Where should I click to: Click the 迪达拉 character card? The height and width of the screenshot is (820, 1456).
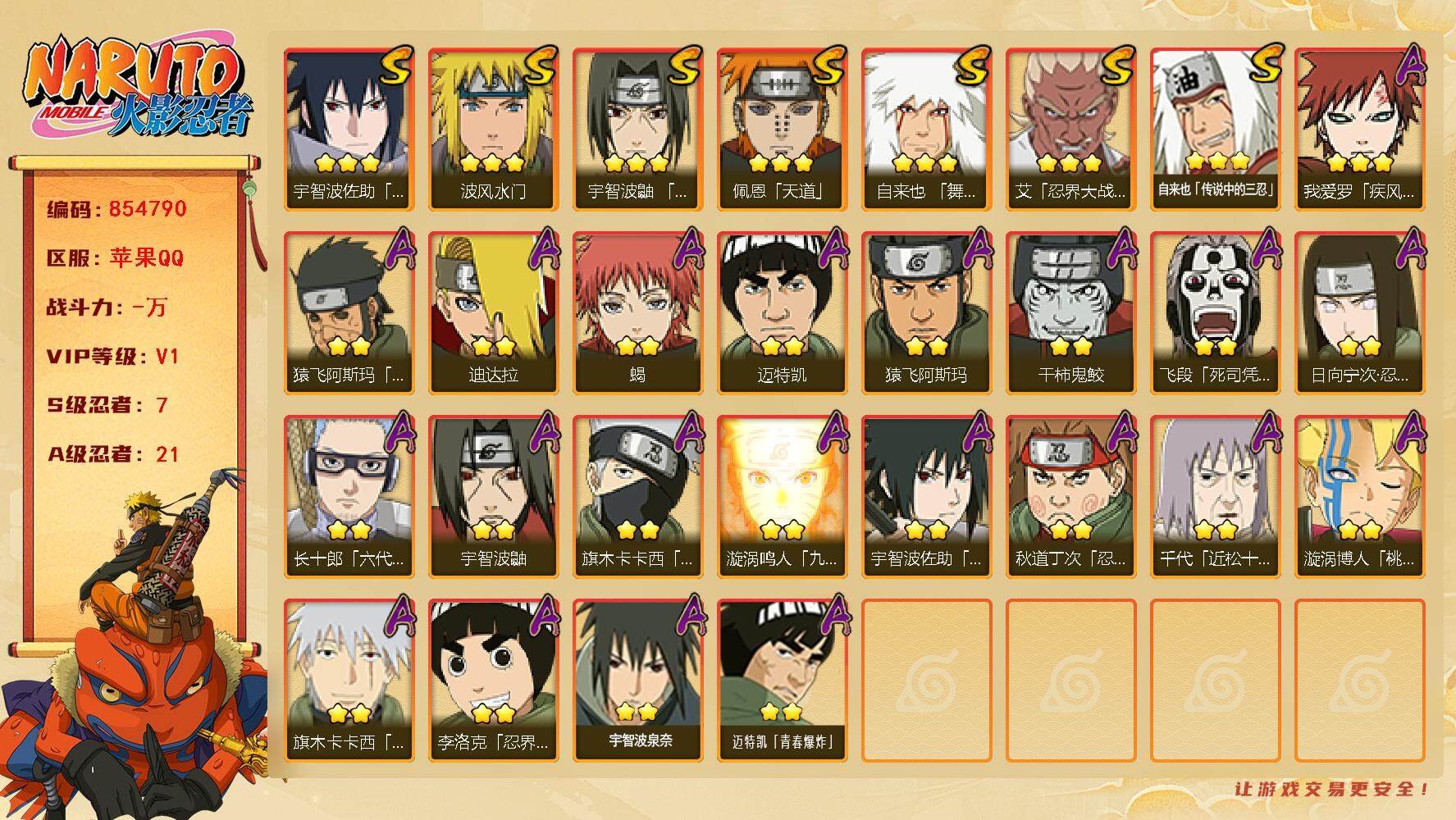coord(494,313)
